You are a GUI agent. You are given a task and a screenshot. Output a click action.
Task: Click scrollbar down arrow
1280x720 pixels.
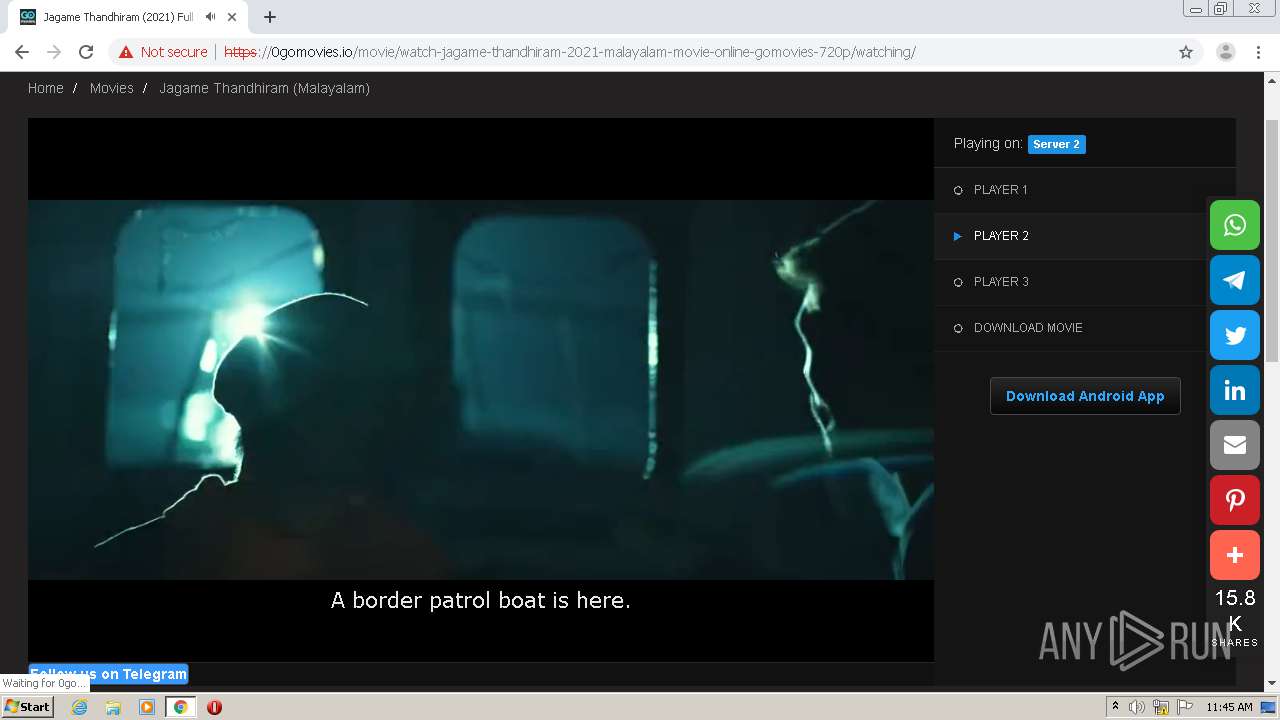point(1272,683)
